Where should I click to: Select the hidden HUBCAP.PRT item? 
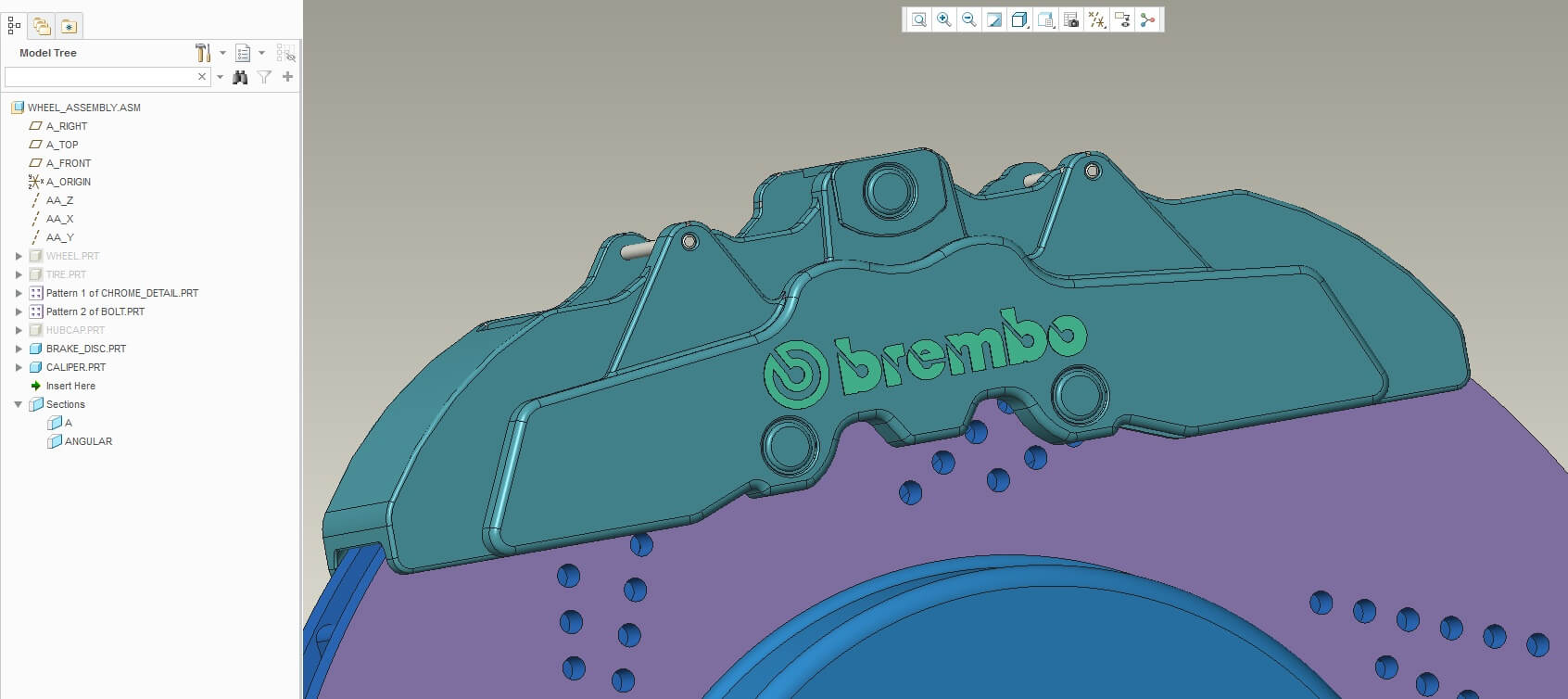pyautogui.click(x=75, y=330)
